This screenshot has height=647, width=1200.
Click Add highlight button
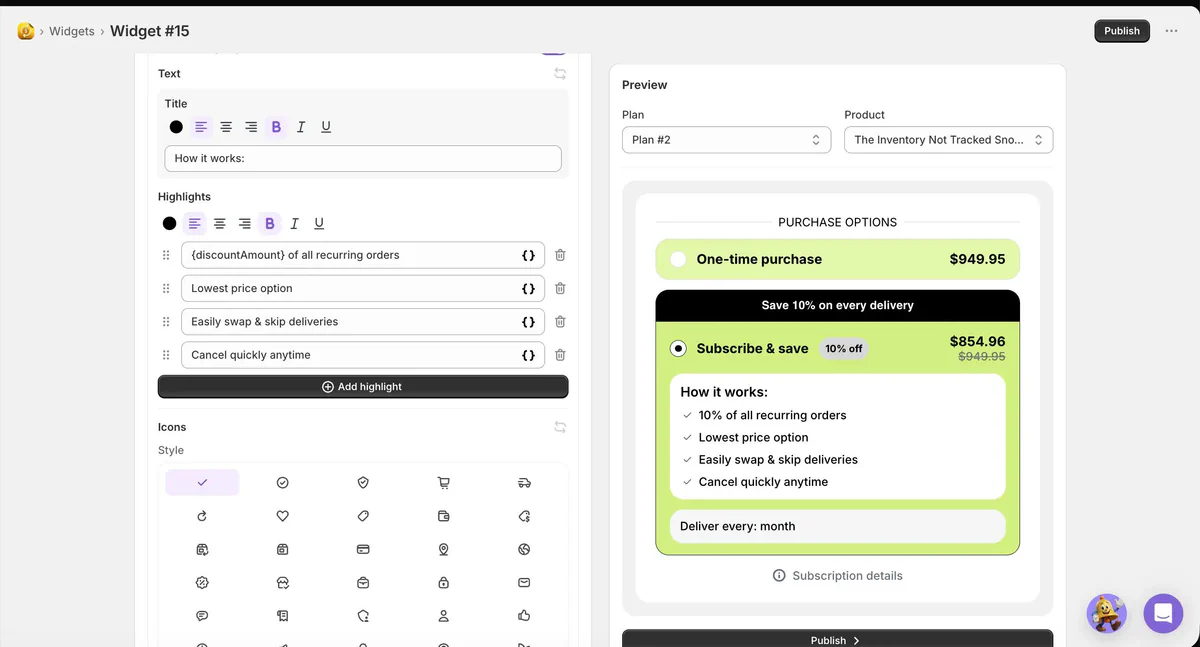pos(363,387)
